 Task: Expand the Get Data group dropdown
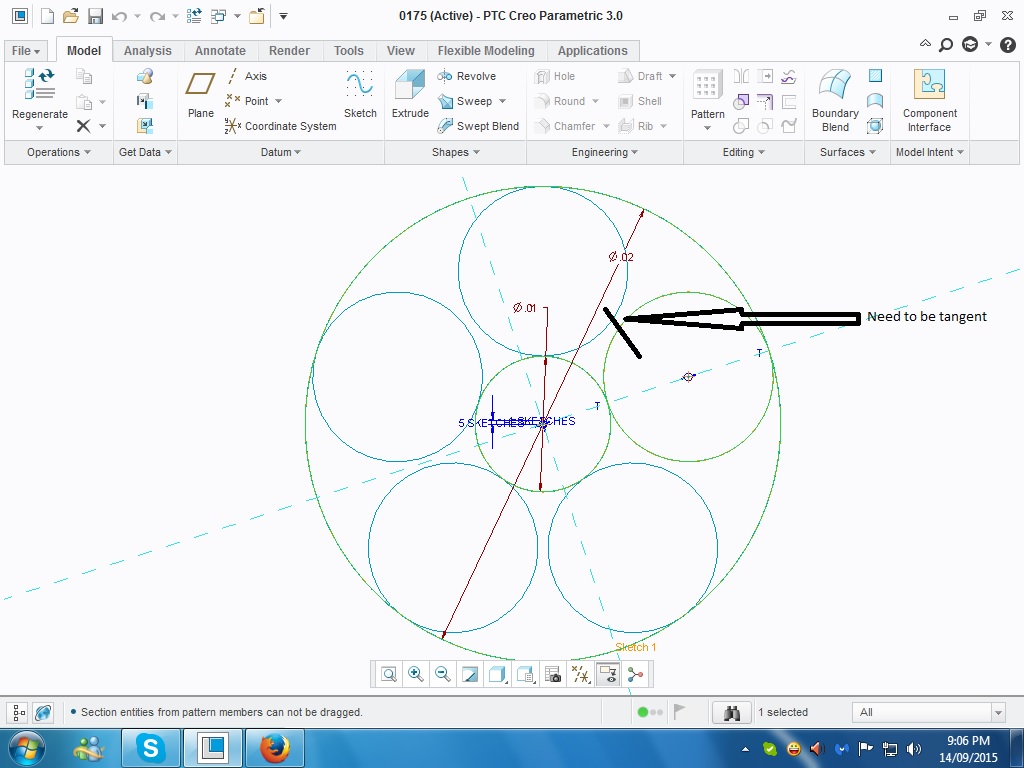point(145,152)
